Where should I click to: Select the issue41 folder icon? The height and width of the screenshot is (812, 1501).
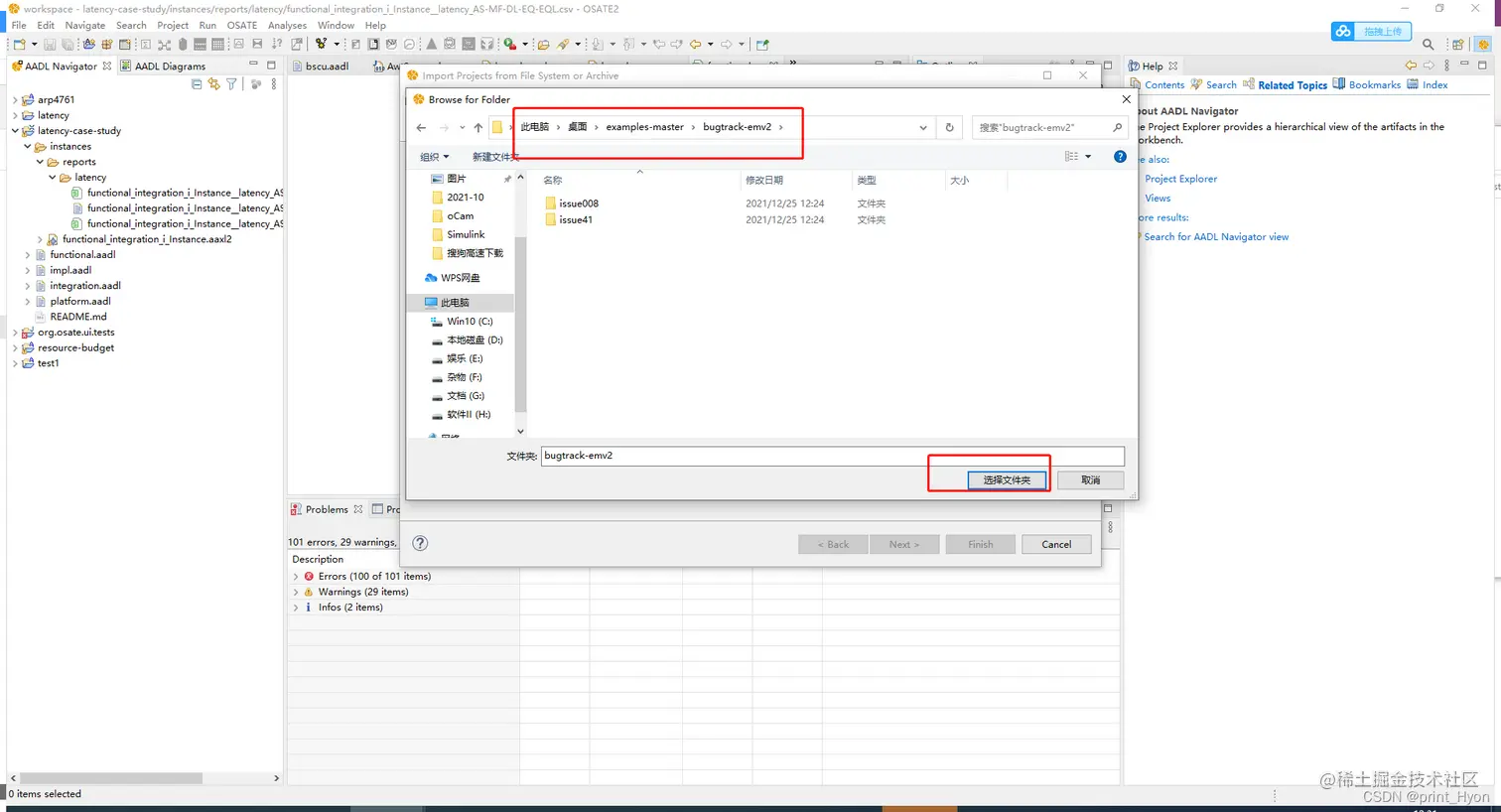point(551,220)
